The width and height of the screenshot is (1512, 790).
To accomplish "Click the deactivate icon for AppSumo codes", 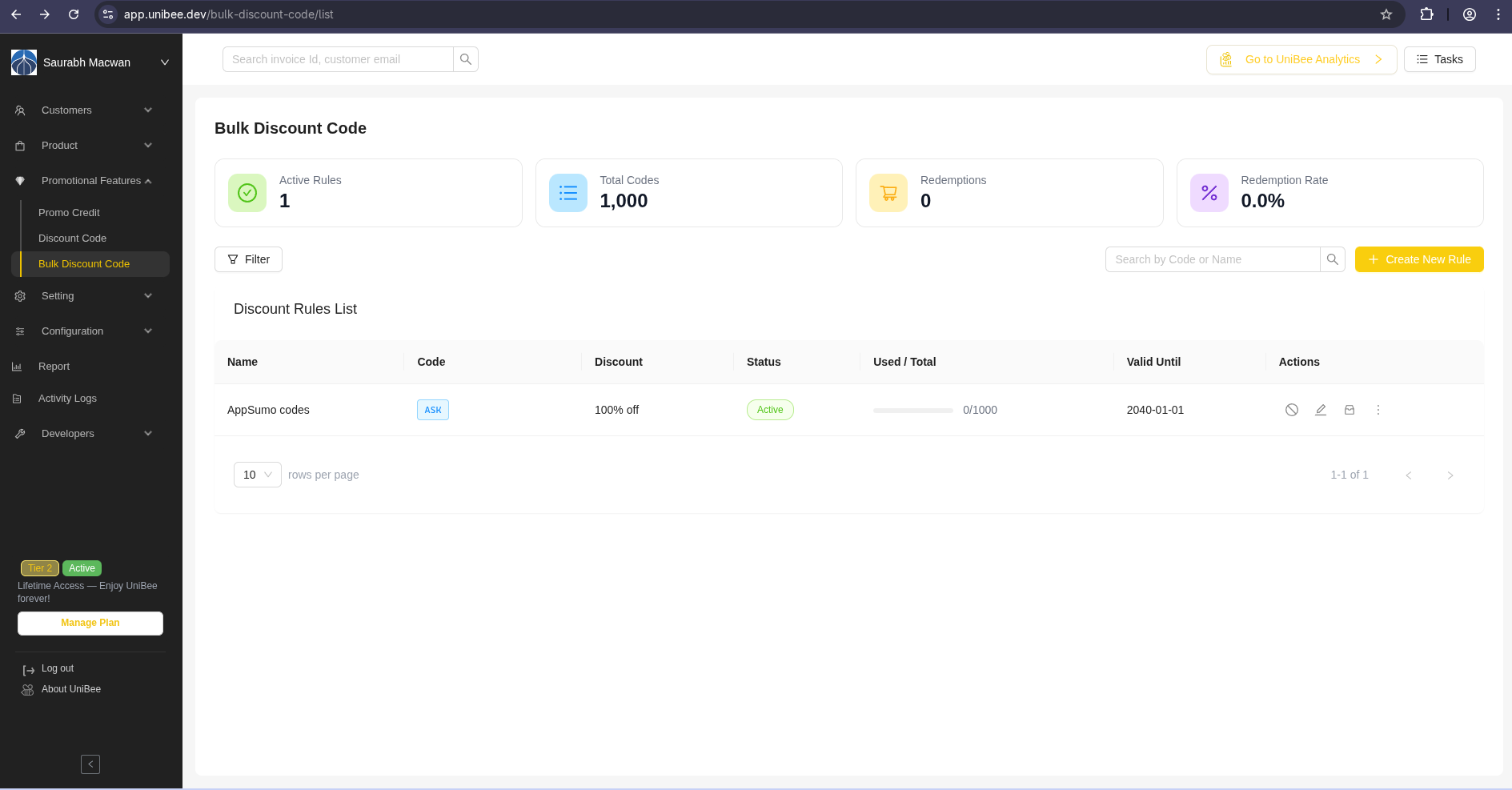I will tap(1291, 410).
